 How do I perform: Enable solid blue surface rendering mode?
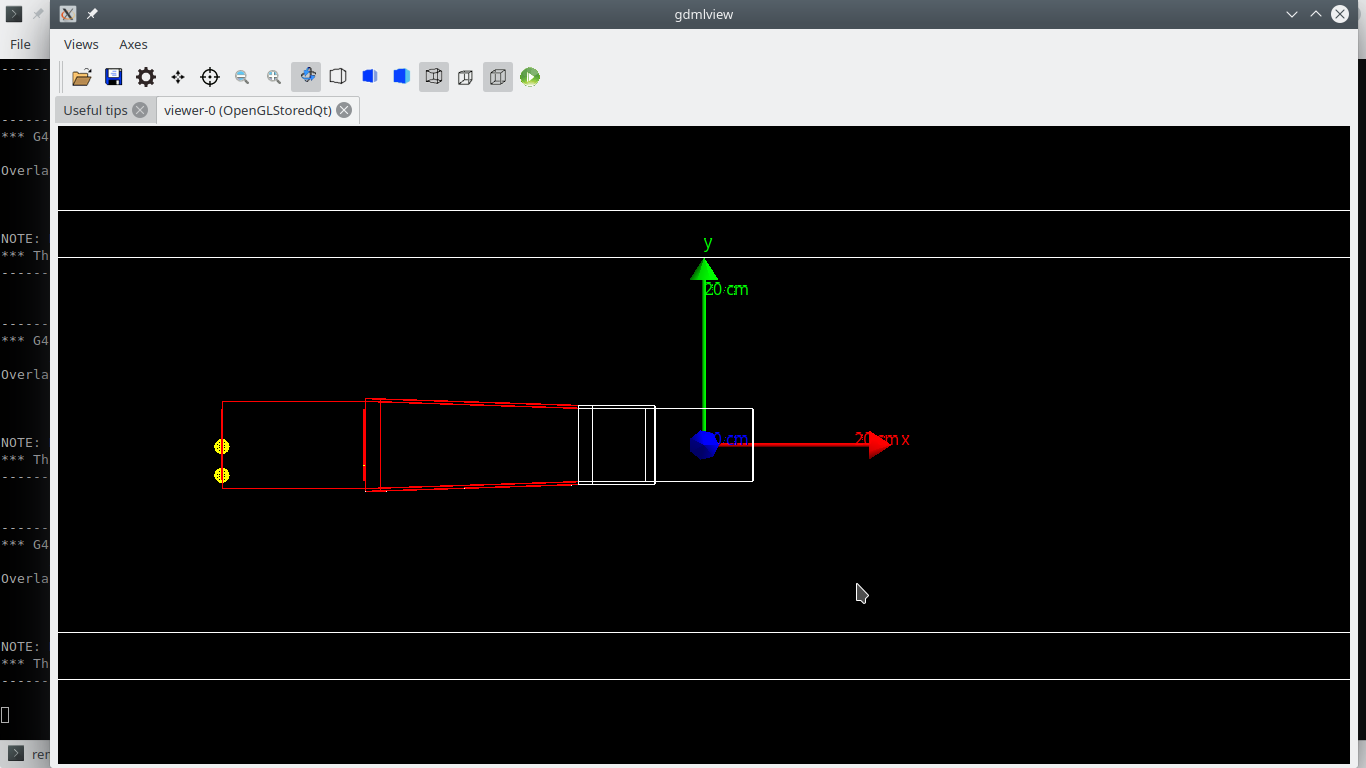[x=369, y=76]
